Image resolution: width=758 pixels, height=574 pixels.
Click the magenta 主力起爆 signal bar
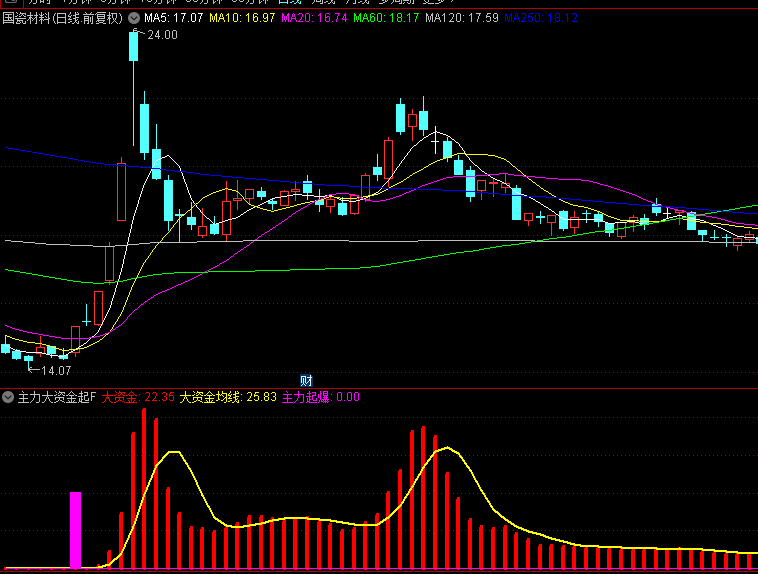(75, 529)
